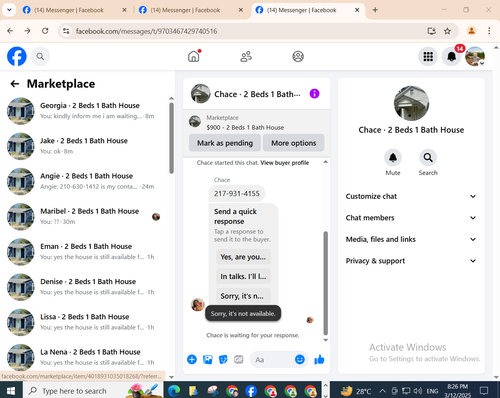Choose a GIF in the composer
Screen dimensions: 500x398
point(239,359)
